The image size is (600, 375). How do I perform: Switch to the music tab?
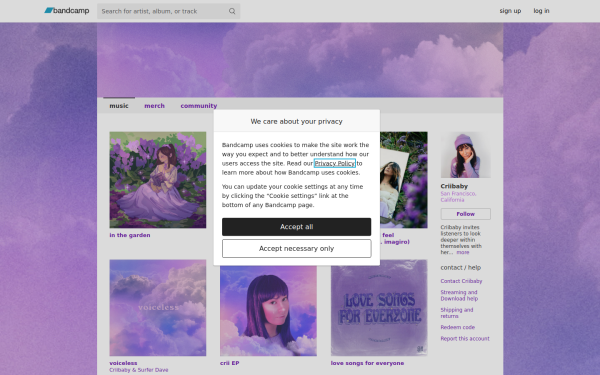point(119,106)
